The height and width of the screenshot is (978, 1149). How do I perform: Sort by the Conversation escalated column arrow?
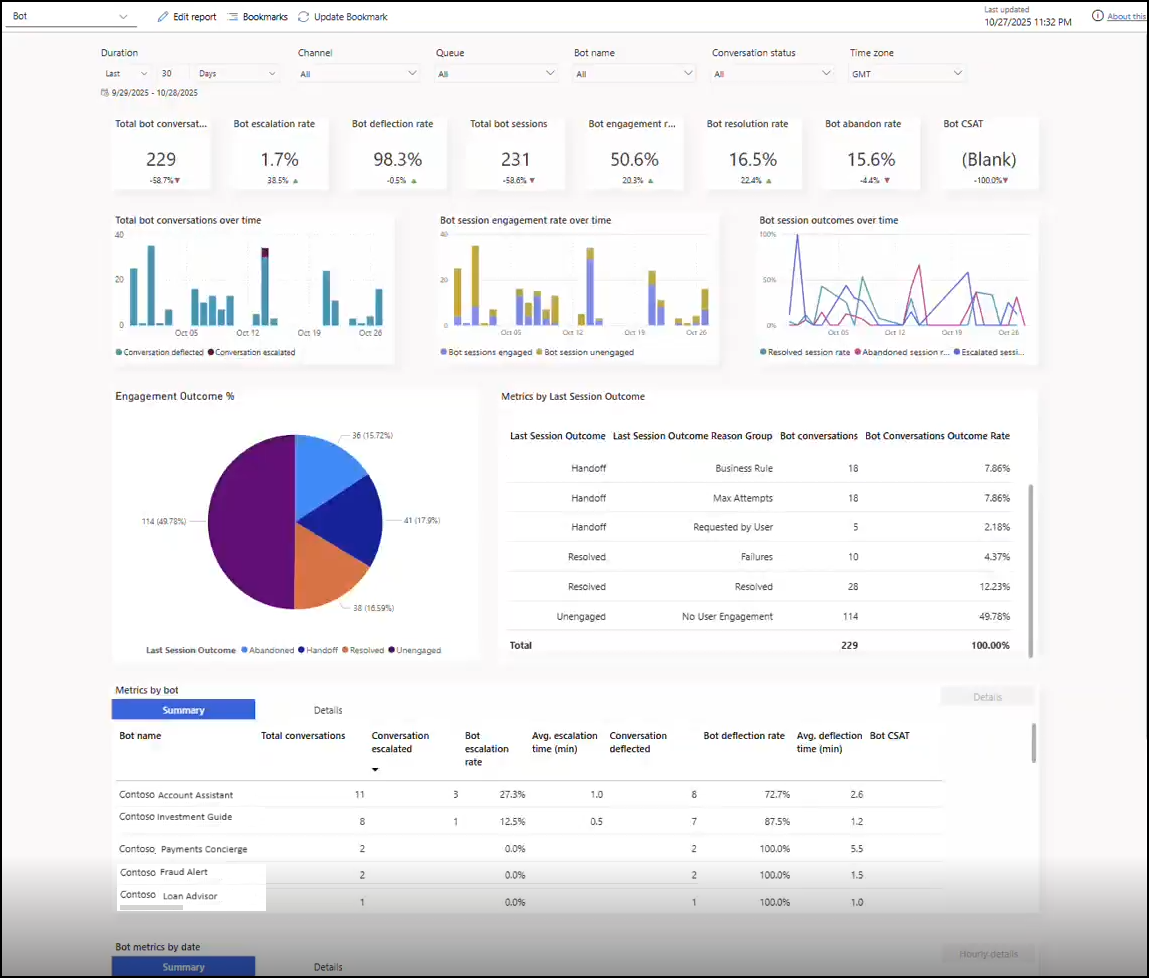[375, 768]
